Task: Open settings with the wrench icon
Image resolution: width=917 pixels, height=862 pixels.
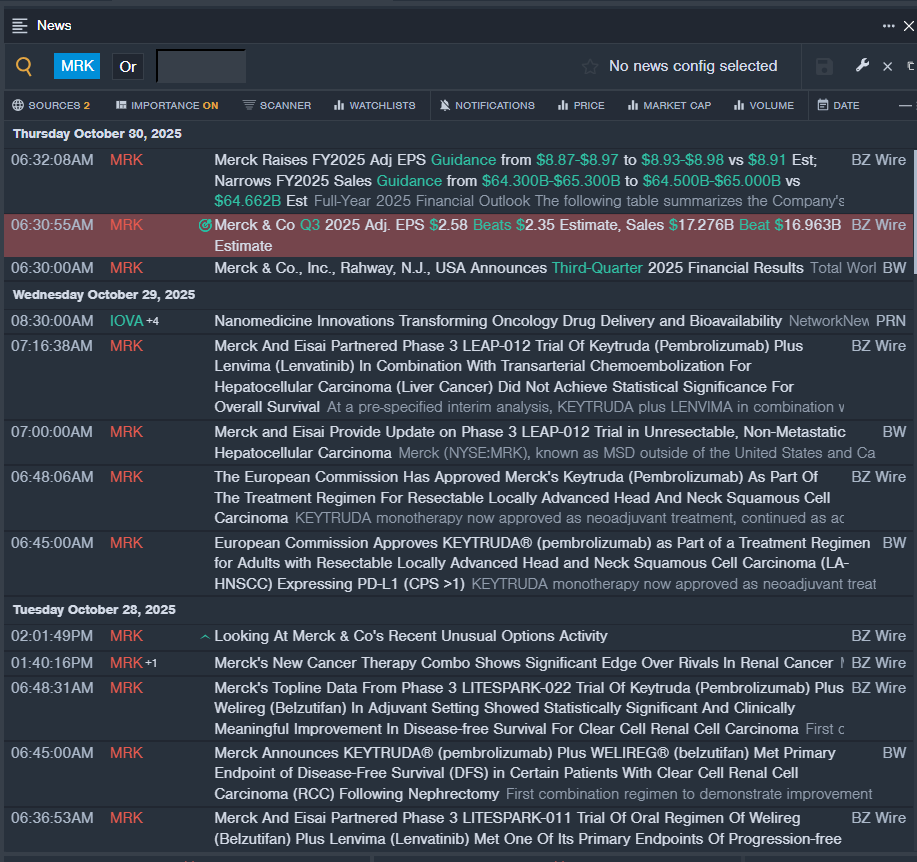Action: point(862,66)
